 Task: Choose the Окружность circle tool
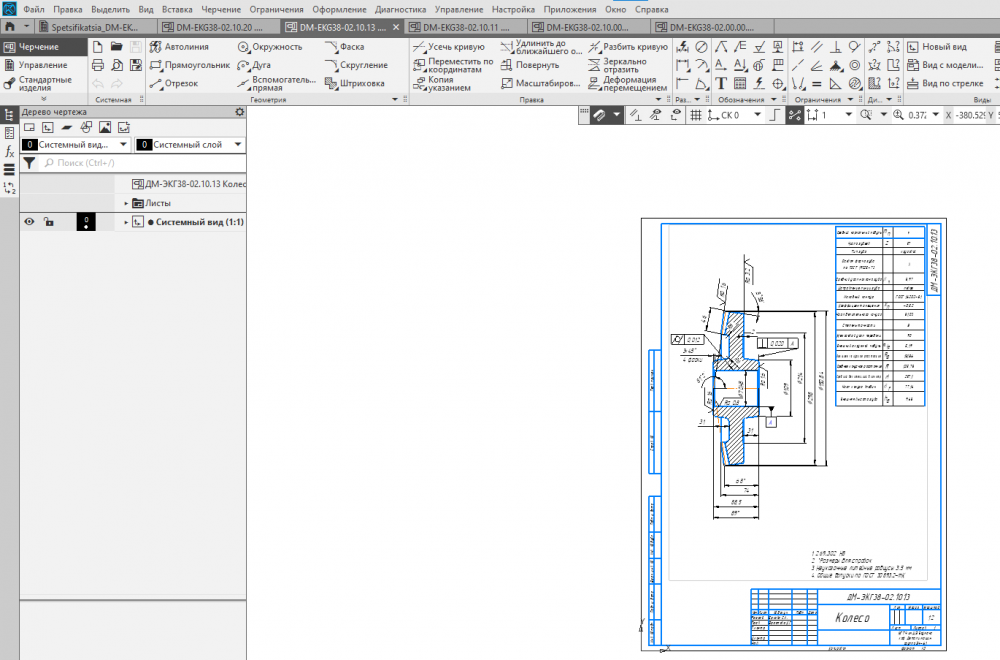[270, 47]
